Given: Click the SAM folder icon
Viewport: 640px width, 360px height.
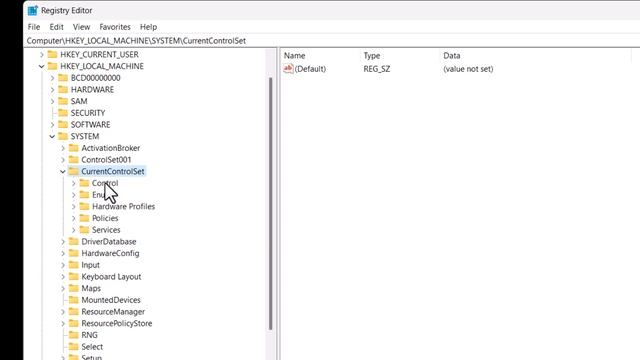Looking at the screenshot, I should coord(63,101).
